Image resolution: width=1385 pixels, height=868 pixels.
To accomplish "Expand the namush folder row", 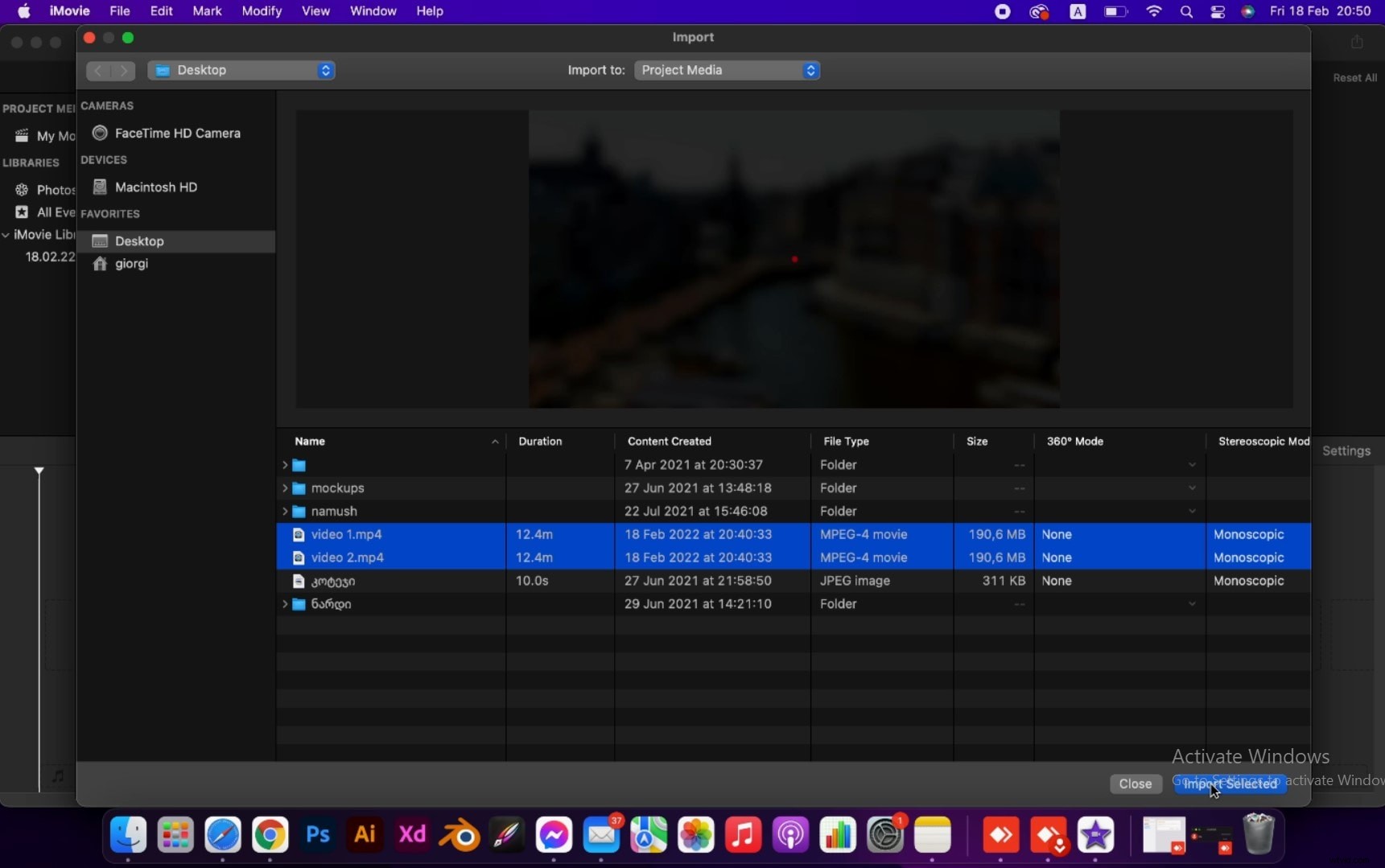I will [x=286, y=511].
